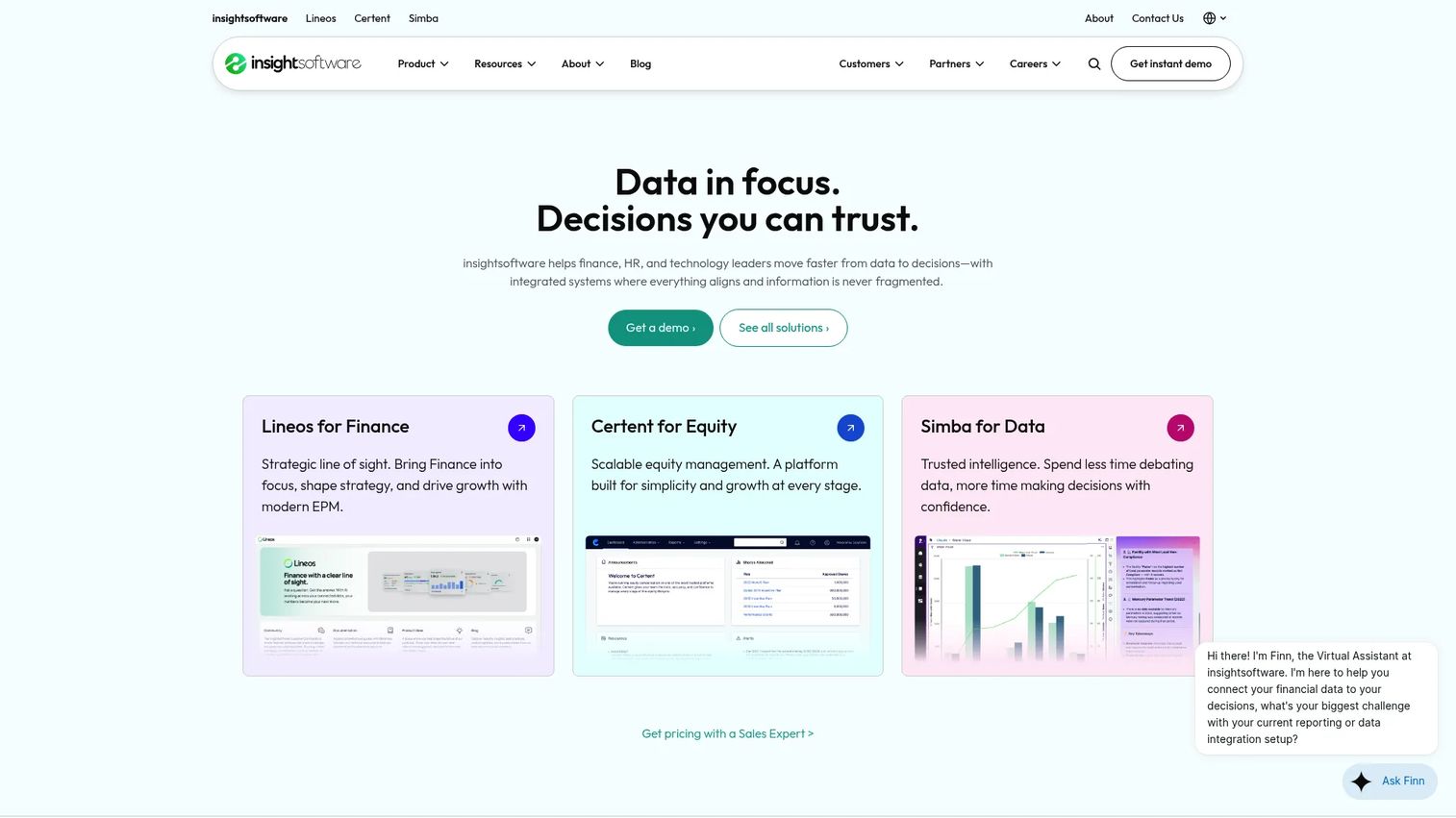Screen dimensions: 1456x818
Task: Click the Simba for Data arrow icon
Action: tap(1180, 428)
